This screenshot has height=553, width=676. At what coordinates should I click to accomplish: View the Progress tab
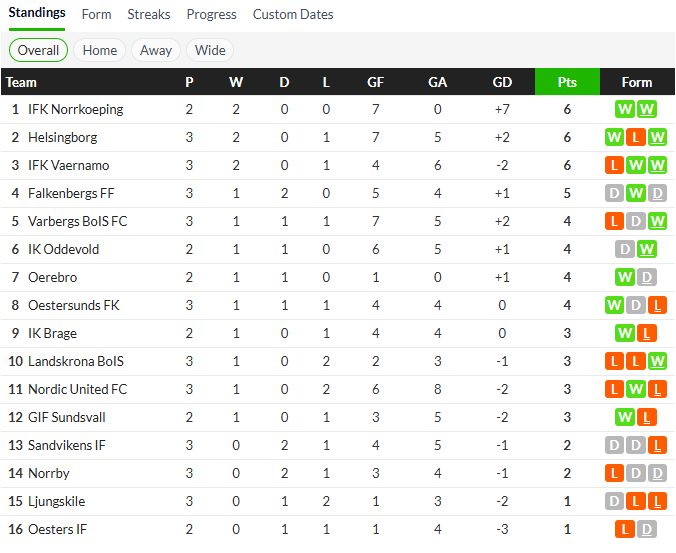(x=212, y=15)
